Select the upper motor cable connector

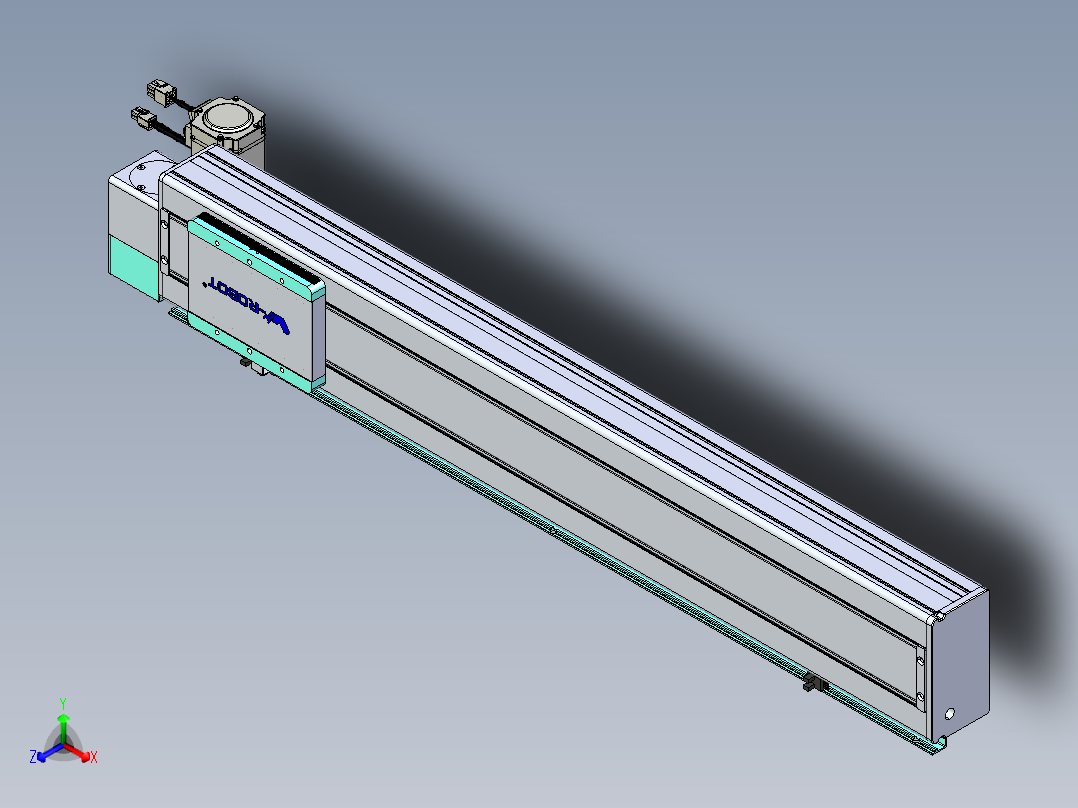pyautogui.click(x=162, y=92)
